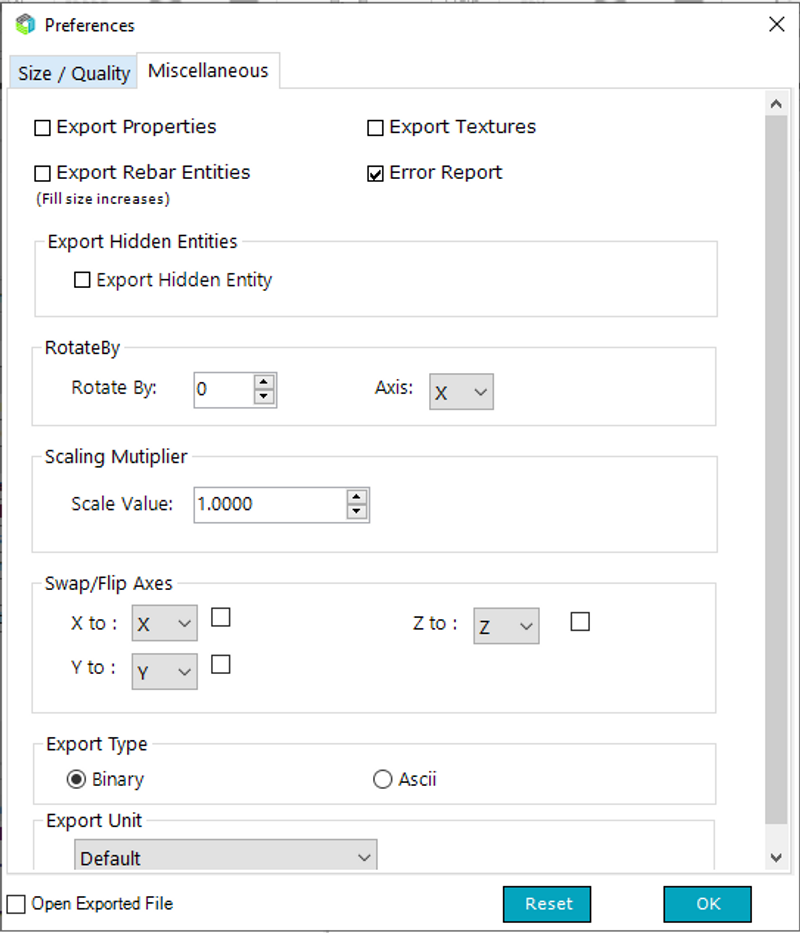
Task: Enable the Export Properties checkbox
Action: point(42,128)
